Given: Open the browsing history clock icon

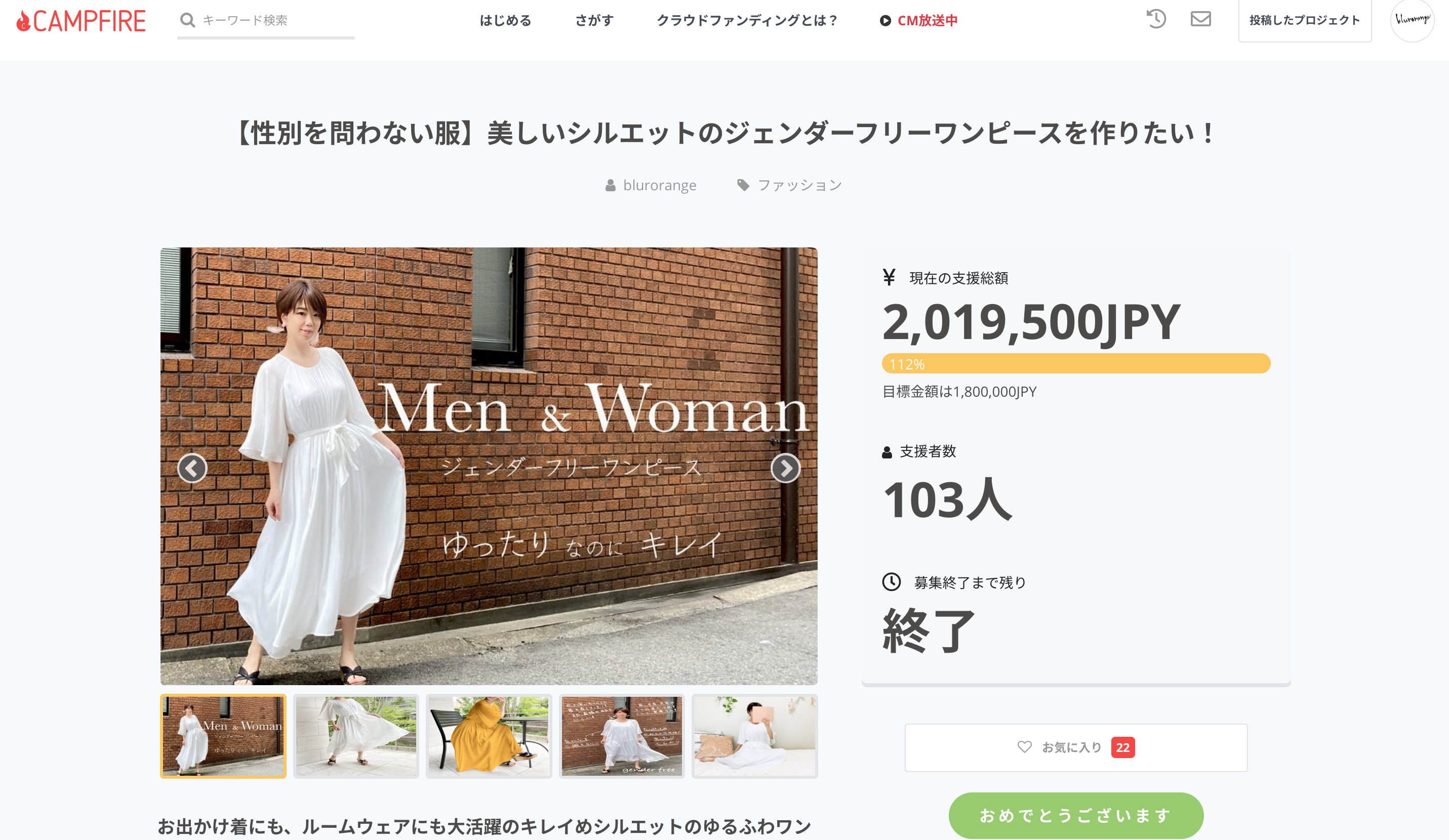Looking at the screenshot, I should [x=1156, y=19].
